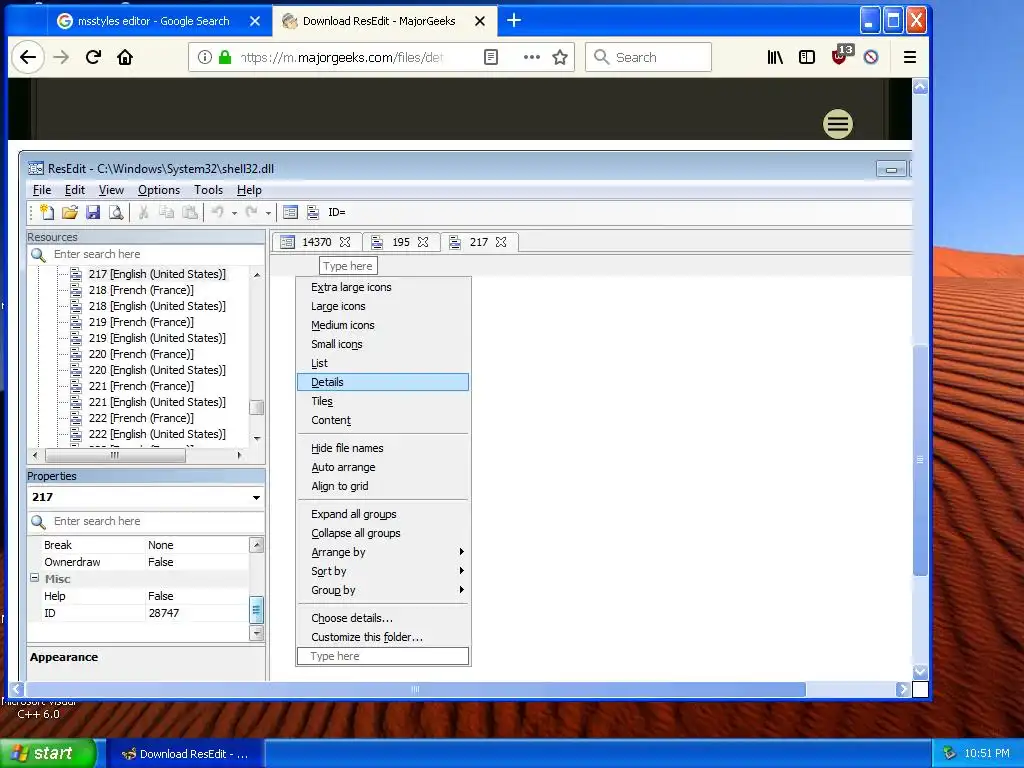Select 220 [French (France)] in resource tree
Screen dimensions: 1024x768
point(141,354)
